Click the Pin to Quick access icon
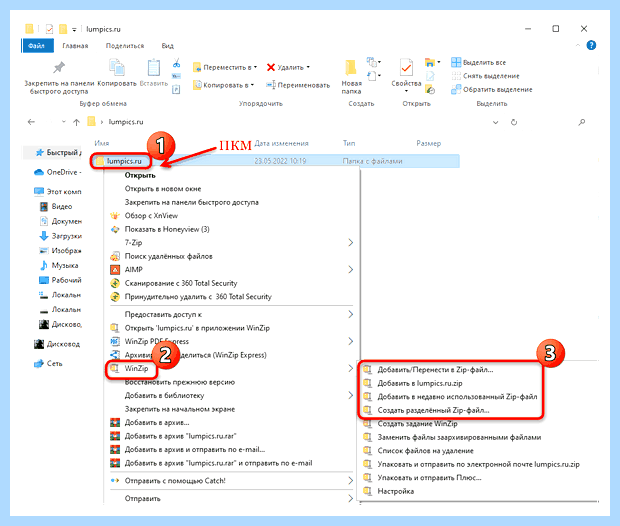 coord(59,67)
